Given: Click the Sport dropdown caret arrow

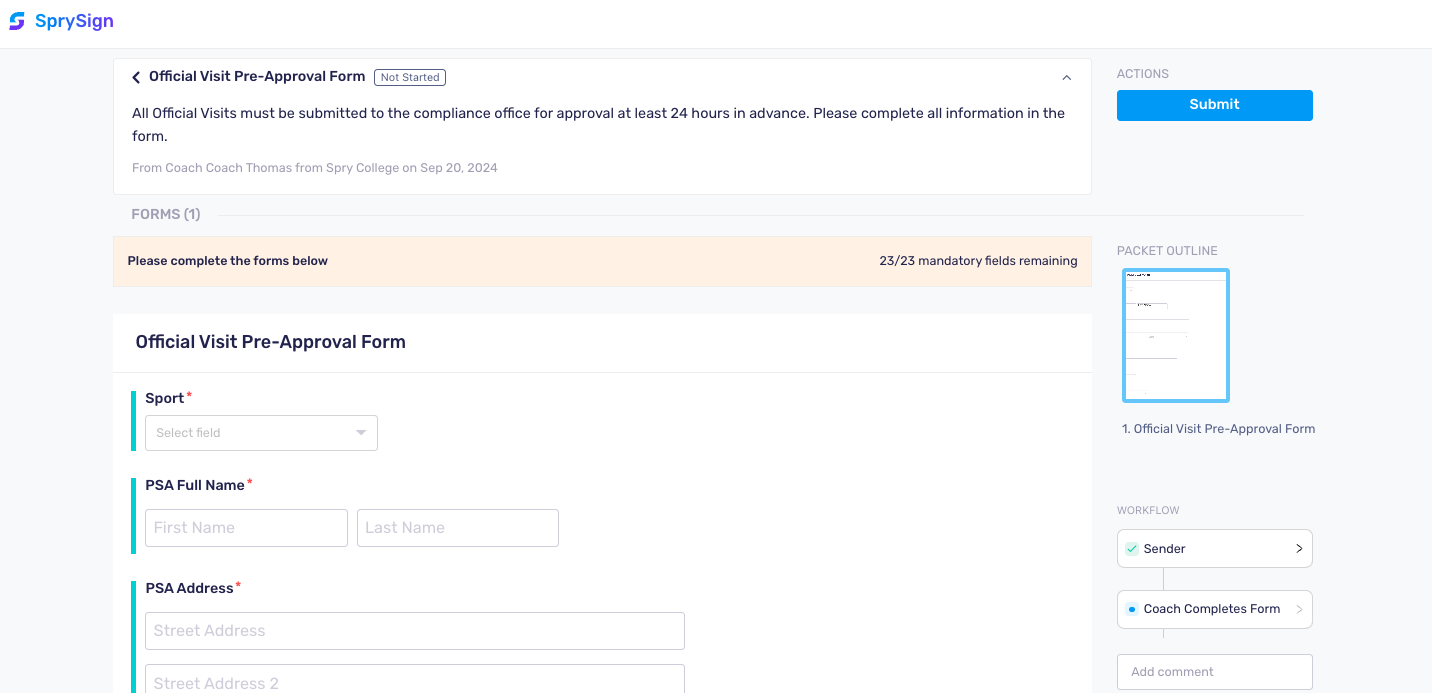Looking at the screenshot, I should [x=361, y=433].
